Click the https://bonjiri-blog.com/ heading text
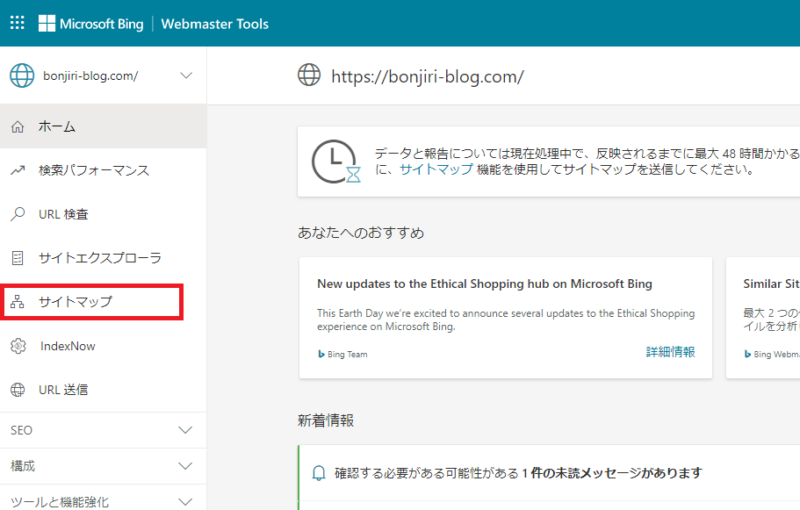The height and width of the screenshot is (510, 800). (x=428, y=77)
